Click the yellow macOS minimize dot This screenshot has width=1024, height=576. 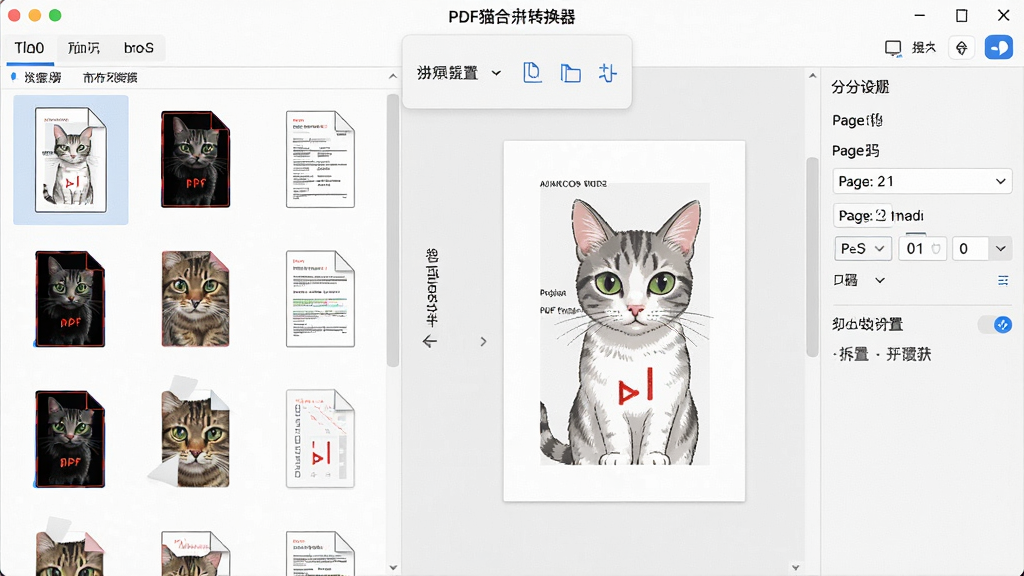click(x=35, y=15)
